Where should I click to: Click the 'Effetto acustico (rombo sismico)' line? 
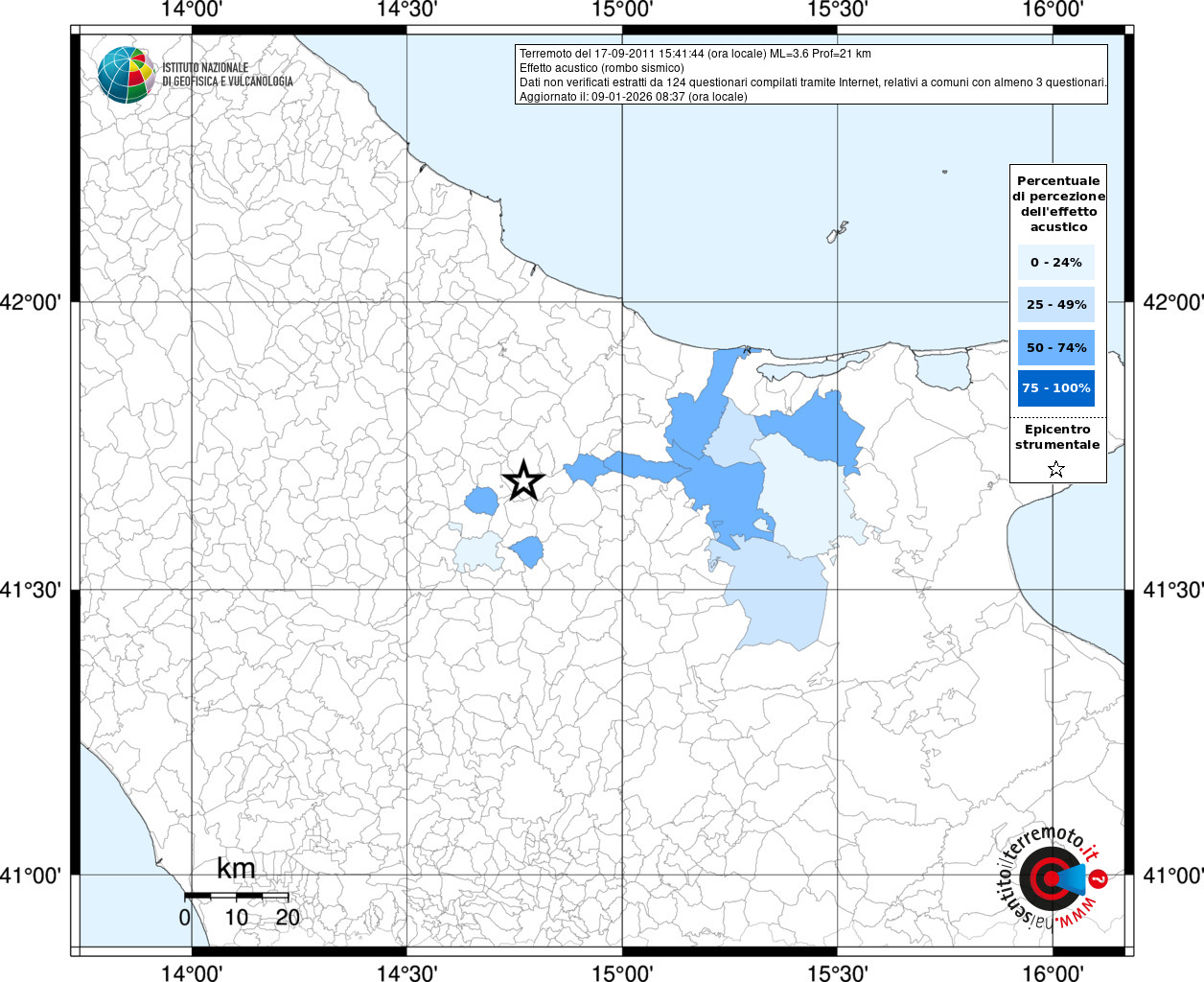[x=602, y=68]
